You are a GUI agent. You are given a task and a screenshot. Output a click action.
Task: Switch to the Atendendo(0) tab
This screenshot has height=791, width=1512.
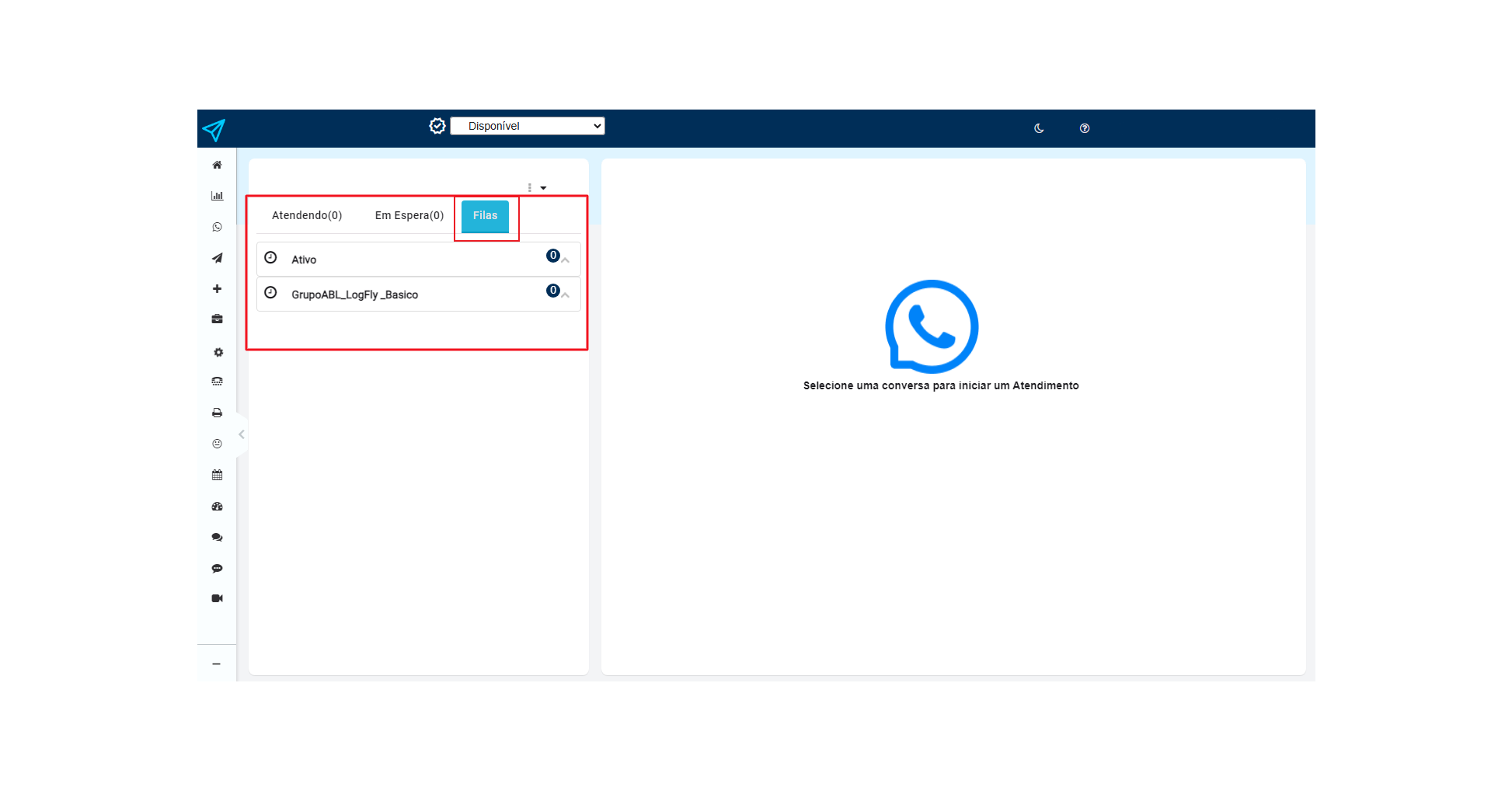click(307, 215)
